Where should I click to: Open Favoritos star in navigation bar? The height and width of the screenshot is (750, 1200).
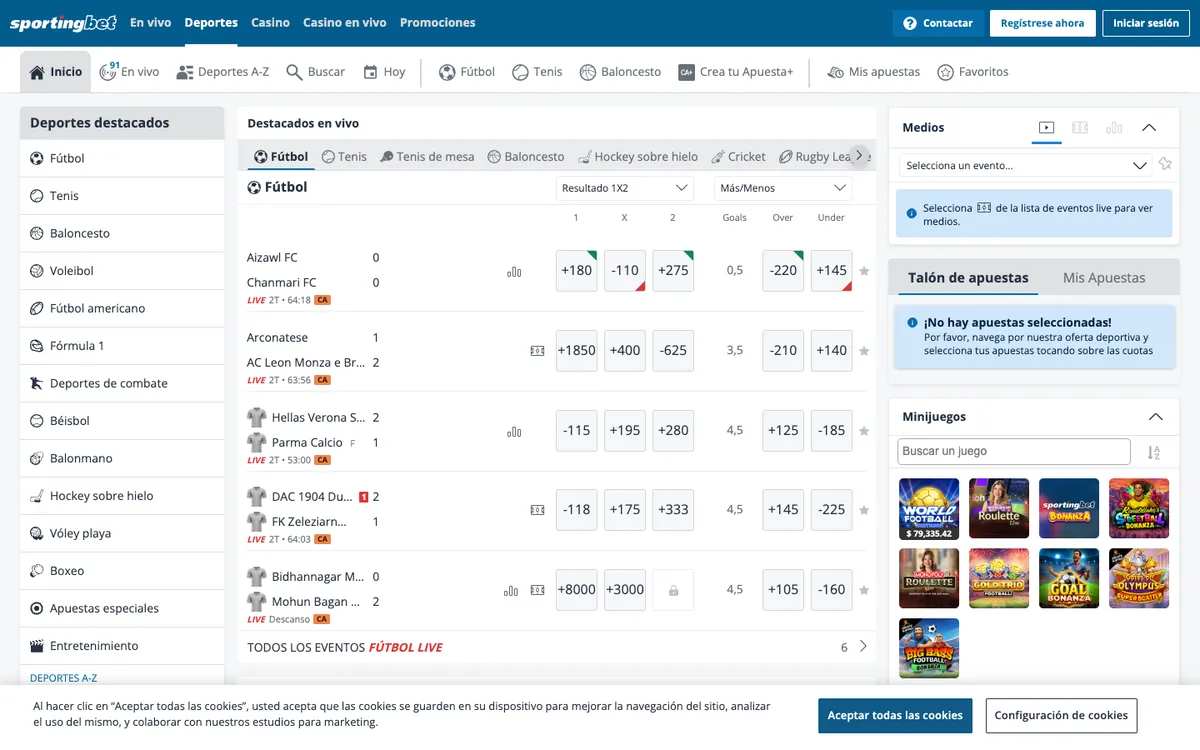tap(972, 72)
